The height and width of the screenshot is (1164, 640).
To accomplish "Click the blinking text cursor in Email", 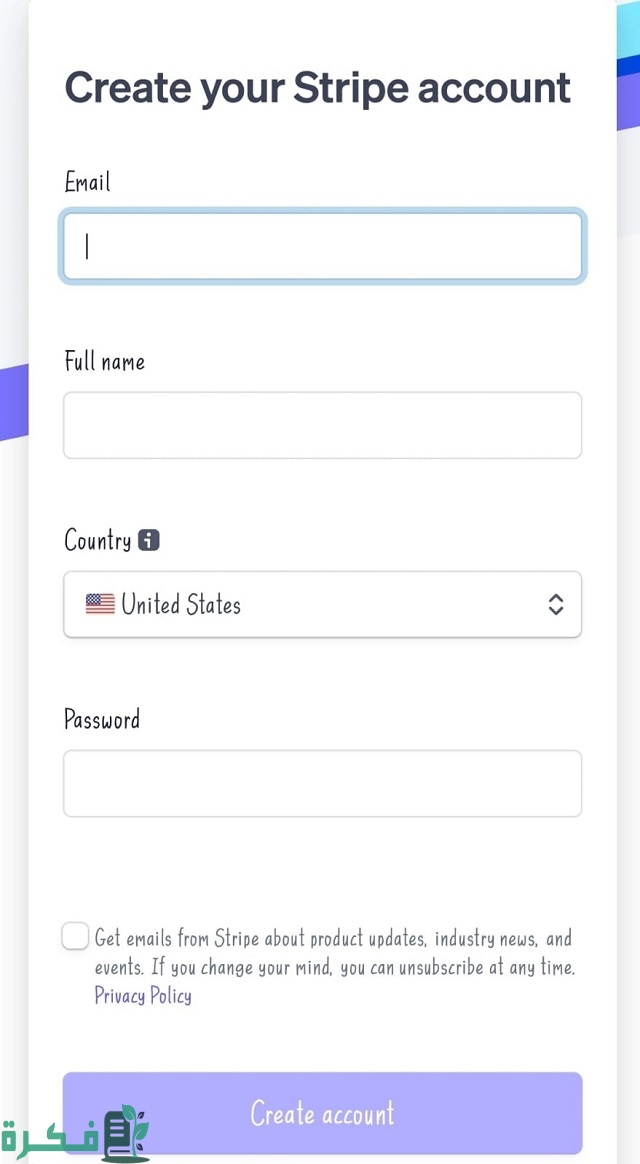I will 87,246.
